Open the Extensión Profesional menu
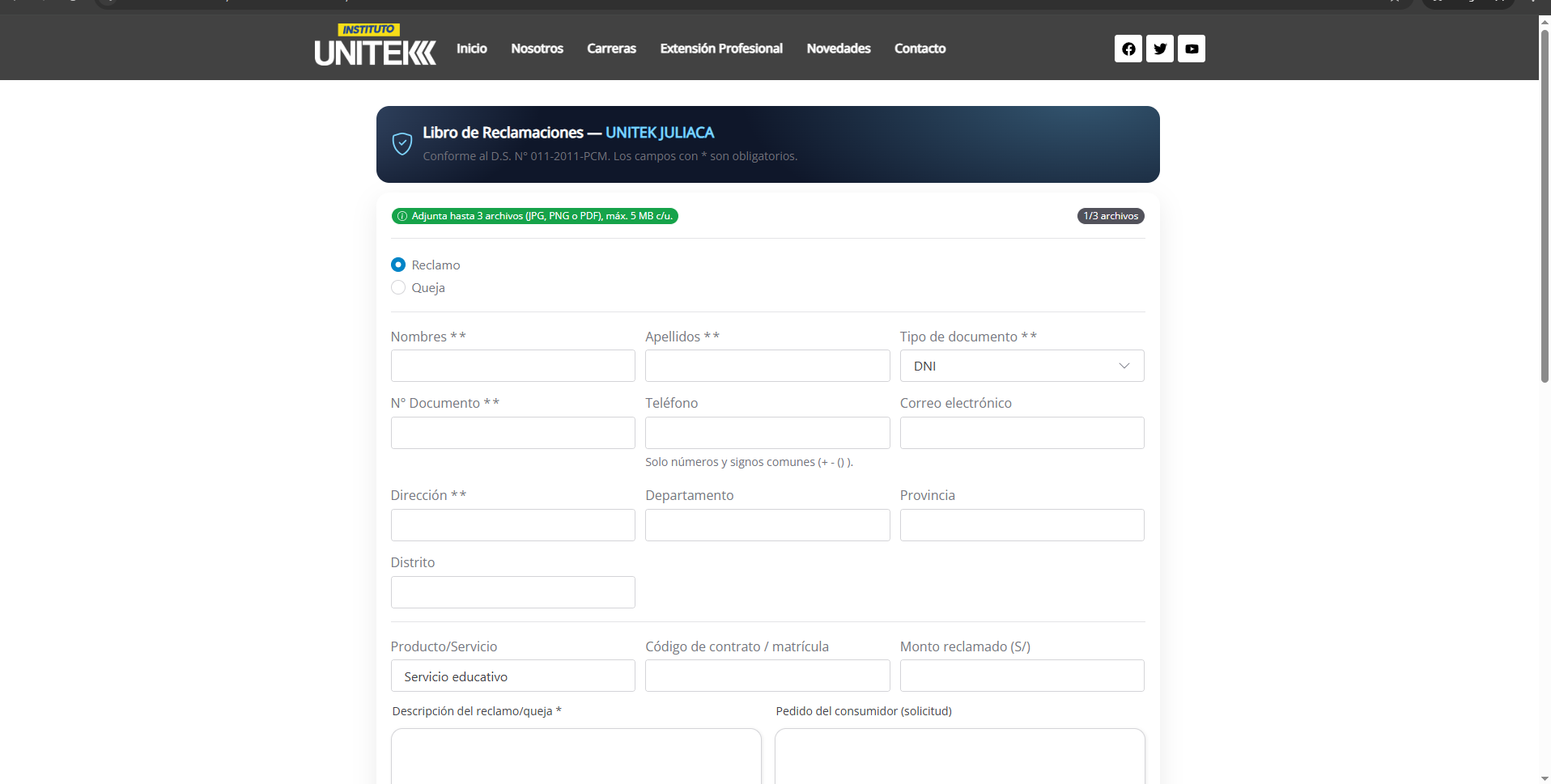Viewport: 1551px width, 784px height. pos(720,49)
